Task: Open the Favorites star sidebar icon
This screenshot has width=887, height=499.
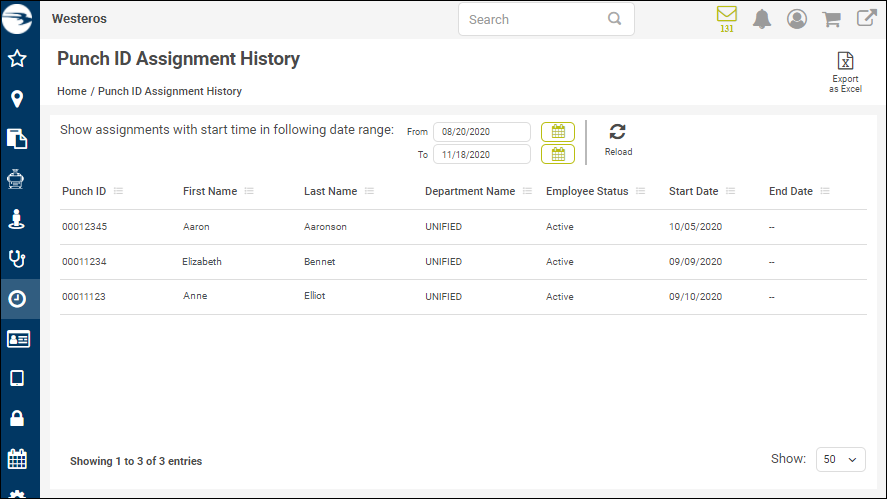Action: point(17,58)
